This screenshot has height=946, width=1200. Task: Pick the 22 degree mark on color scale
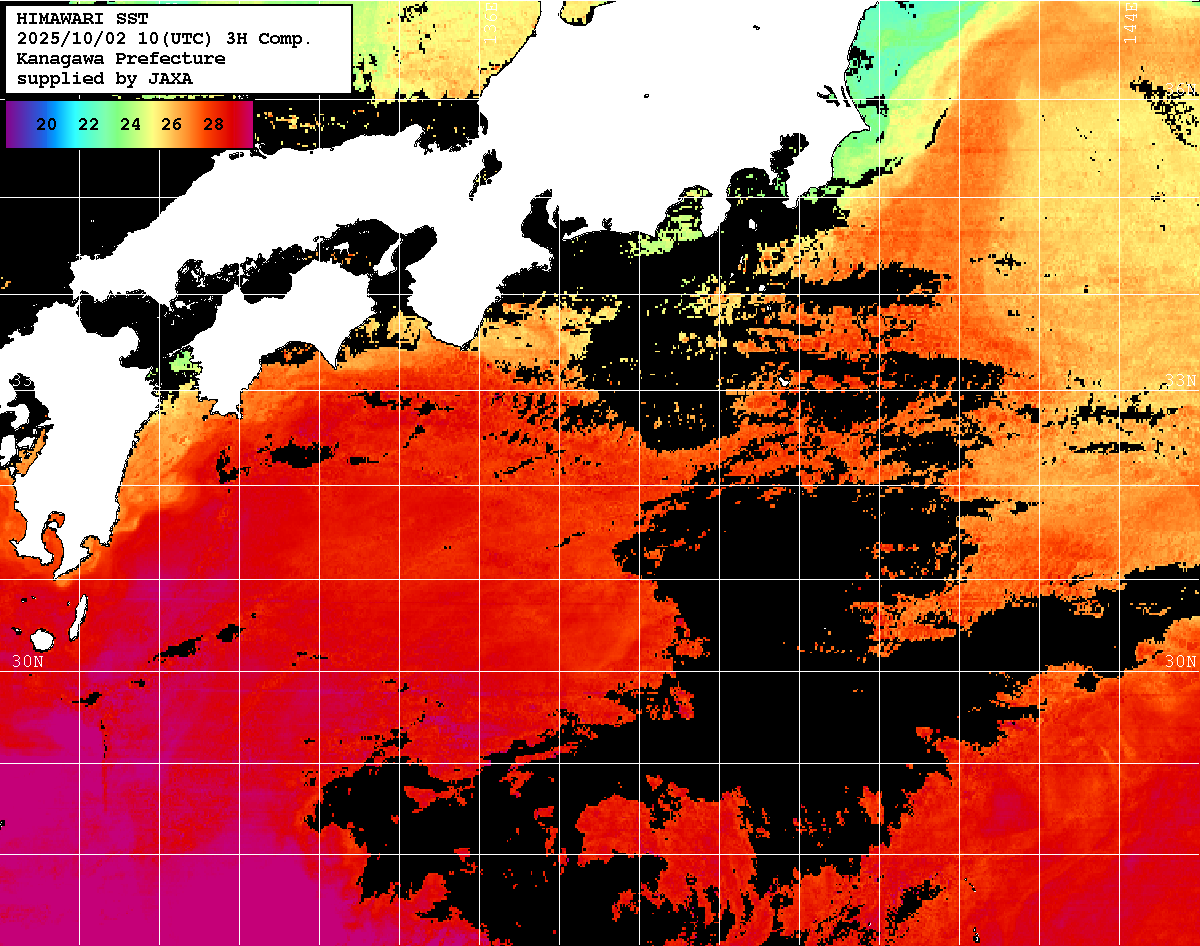tap(88, 125)
